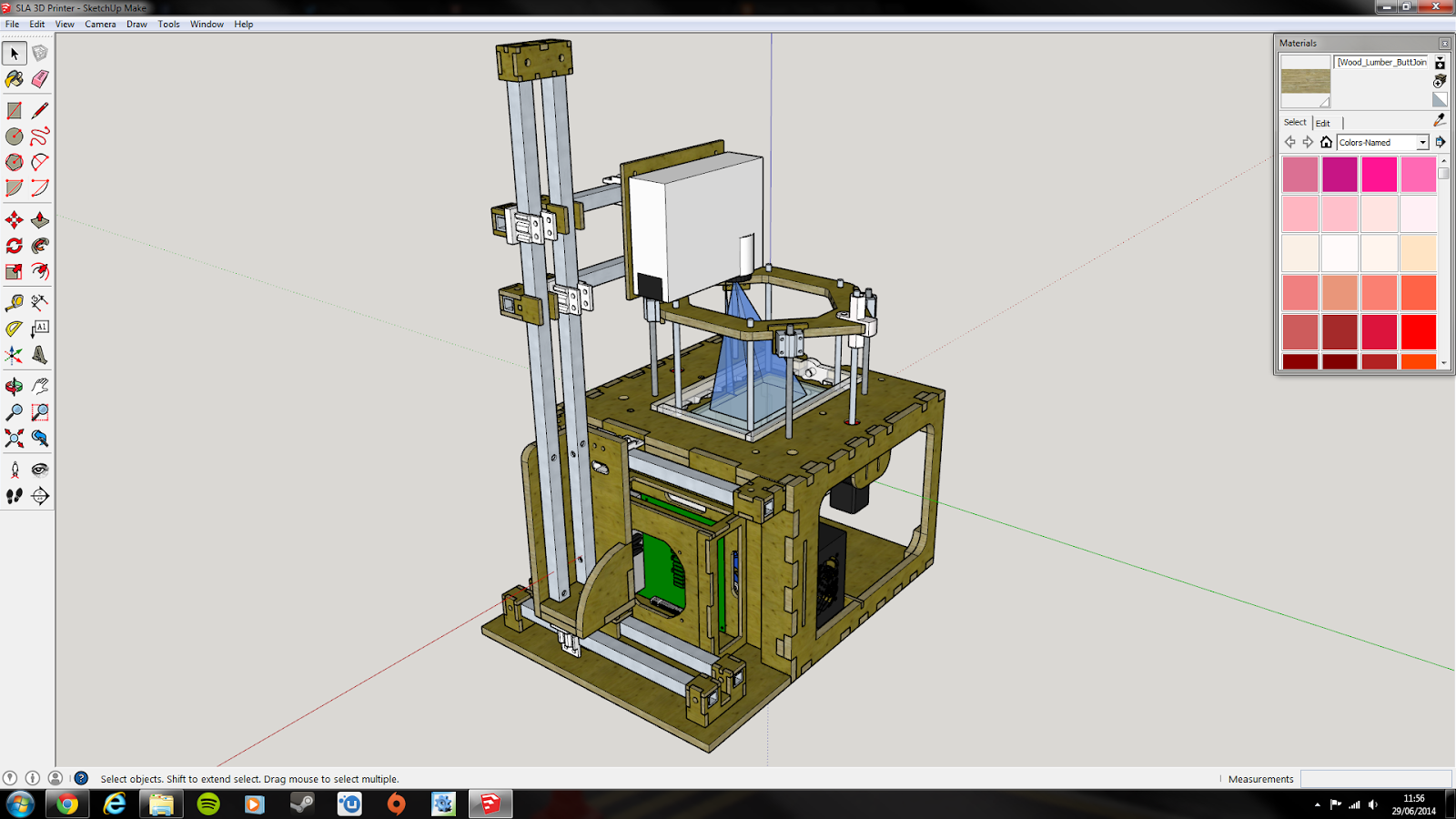Screen dimensions: 1456x819
Task: Pick the pure red color swatch
Action: [1418, 332]
